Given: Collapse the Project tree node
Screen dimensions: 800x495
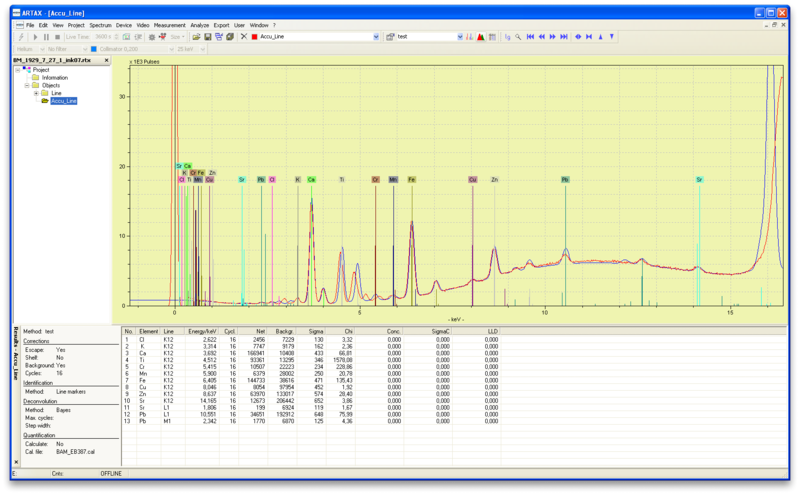Looking at the screenshot, I should [17, 70].
